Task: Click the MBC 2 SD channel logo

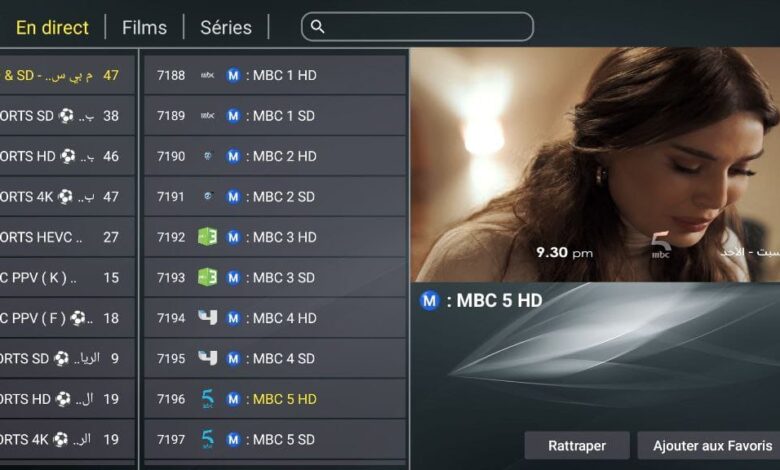Action: [x=208, y=196]
